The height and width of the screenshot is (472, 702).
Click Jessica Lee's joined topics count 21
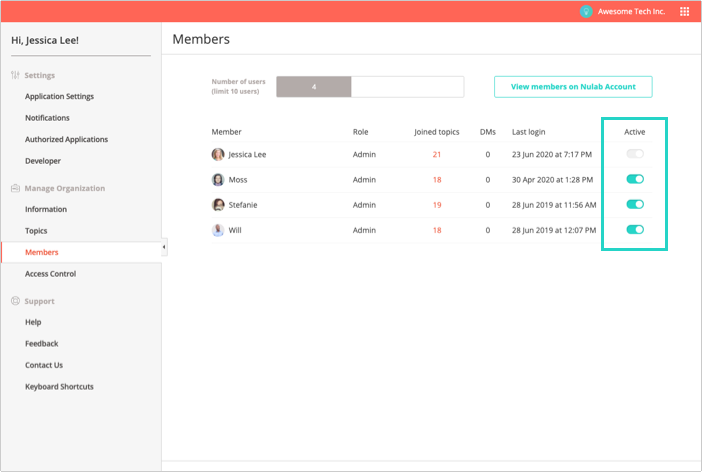437,154
